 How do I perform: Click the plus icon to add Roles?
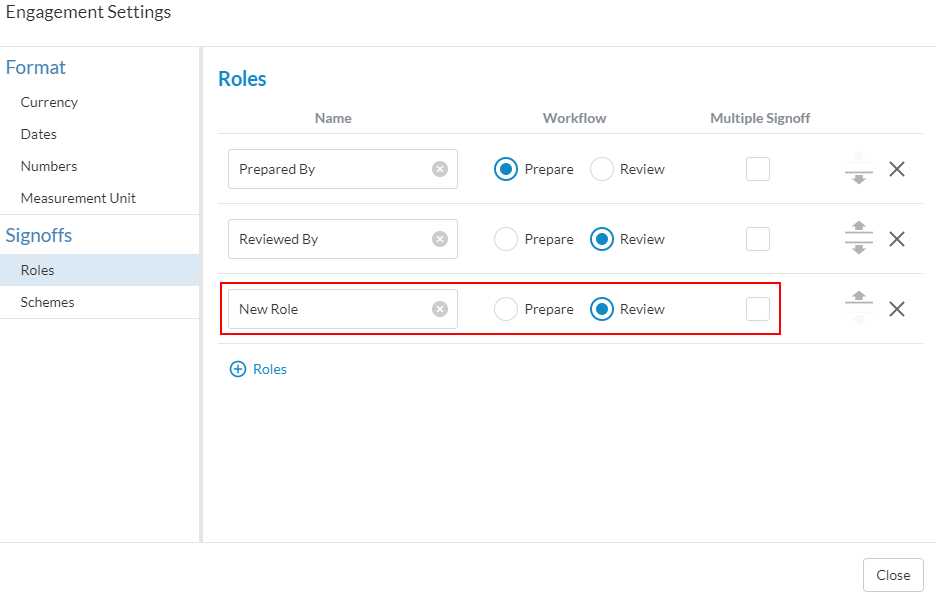[x=238, y=369]
